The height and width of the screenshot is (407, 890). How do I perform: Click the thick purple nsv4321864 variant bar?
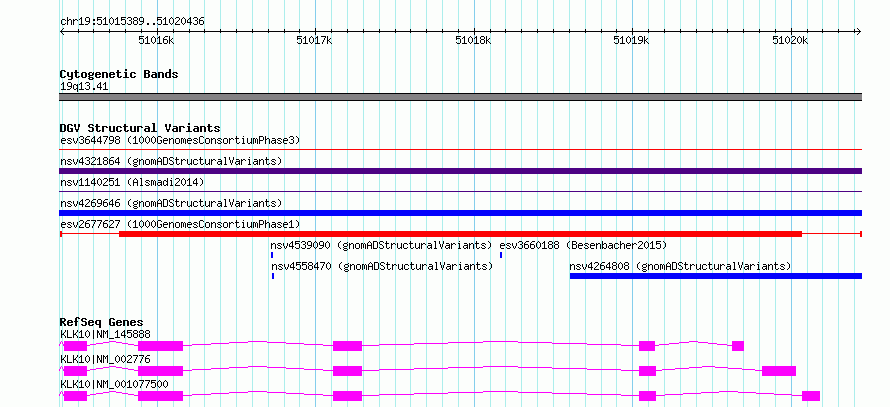pyautogui.click(x=460, y=171)
